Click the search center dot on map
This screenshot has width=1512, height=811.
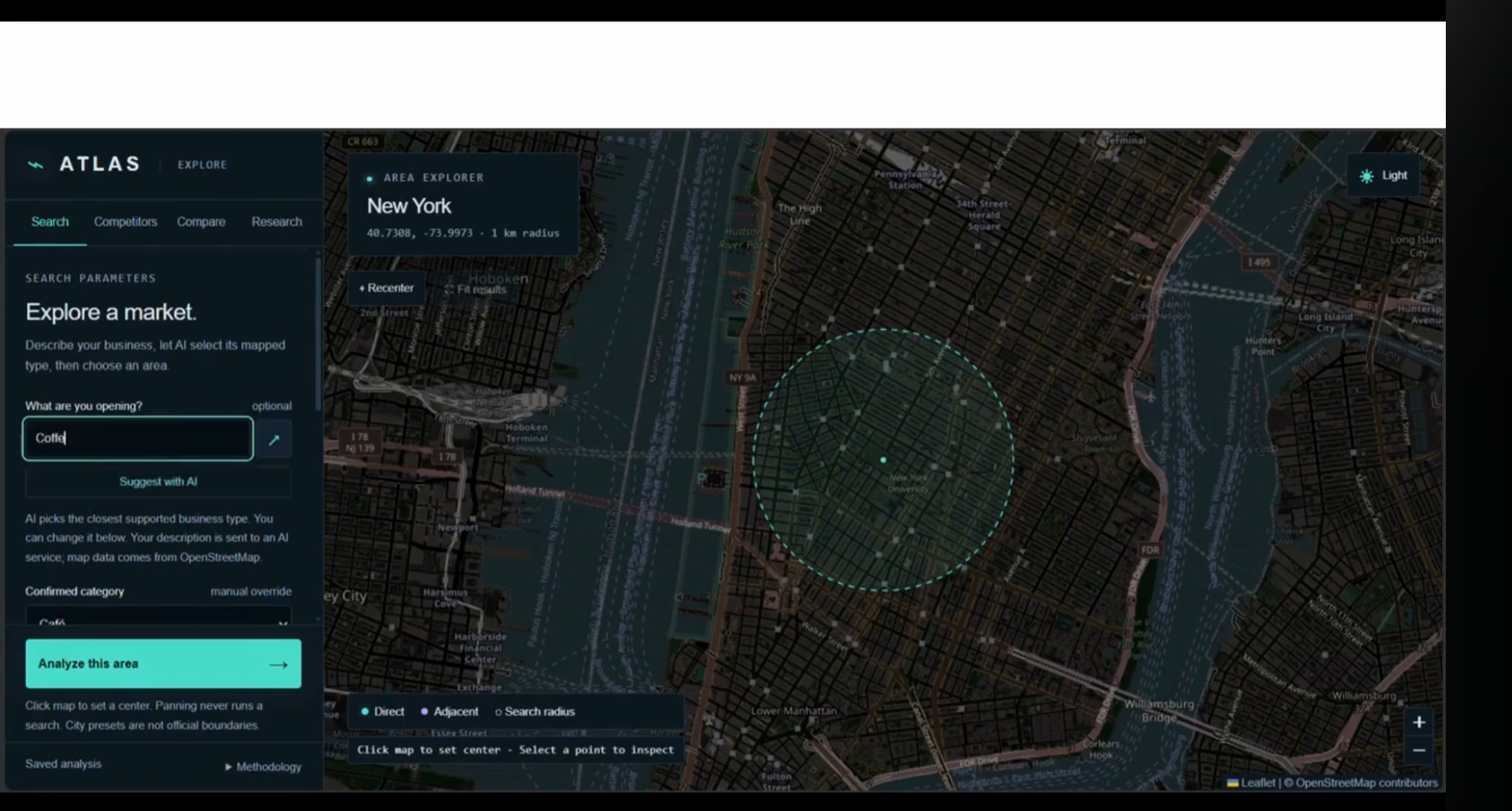pos(883,460)
